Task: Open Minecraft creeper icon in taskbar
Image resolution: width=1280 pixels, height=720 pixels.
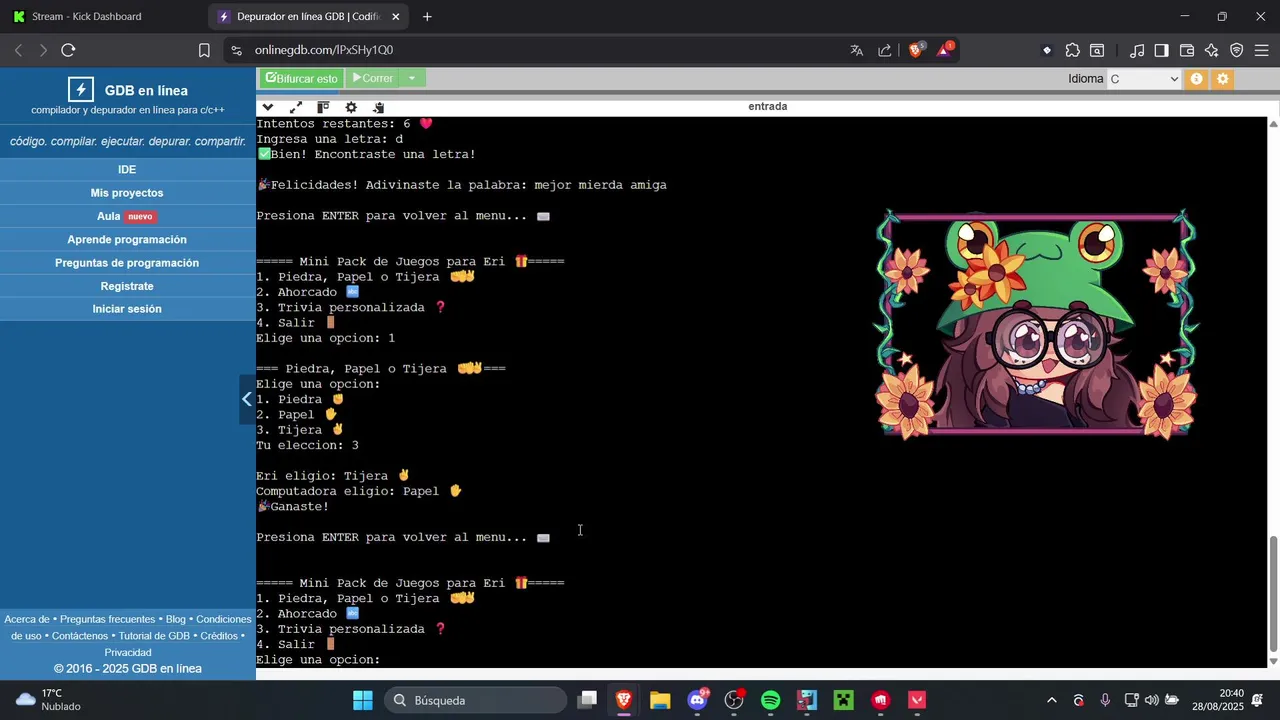Action: (x=843, y=700)
